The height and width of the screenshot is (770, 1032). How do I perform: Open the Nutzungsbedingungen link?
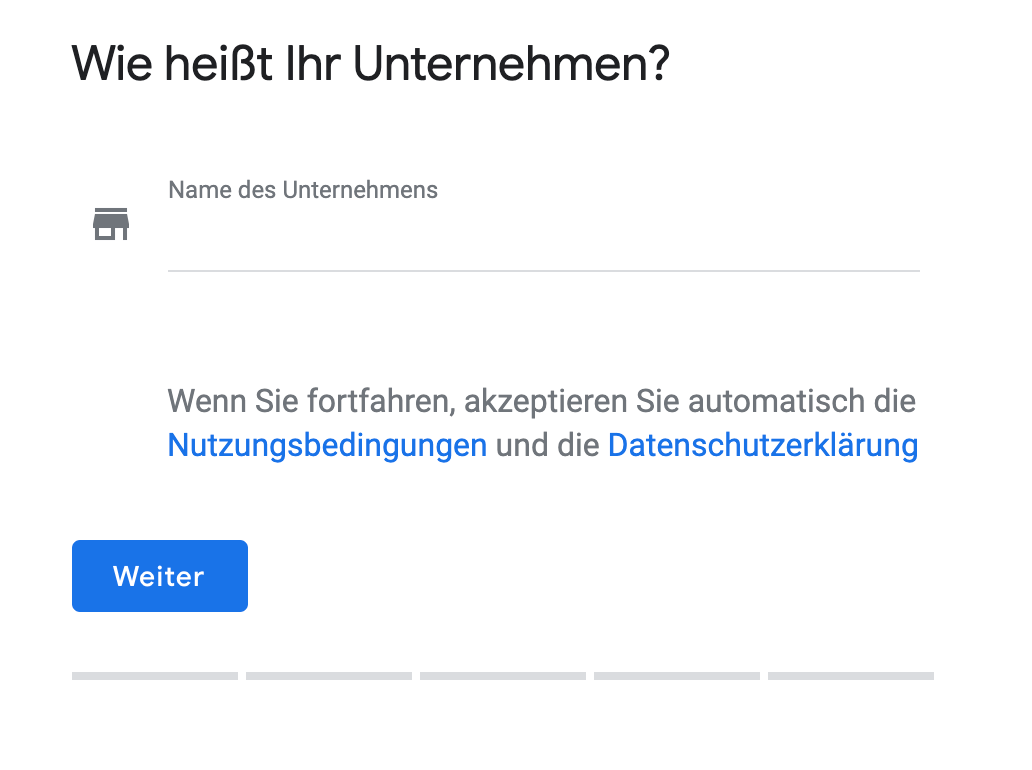(x=326, y=445)
